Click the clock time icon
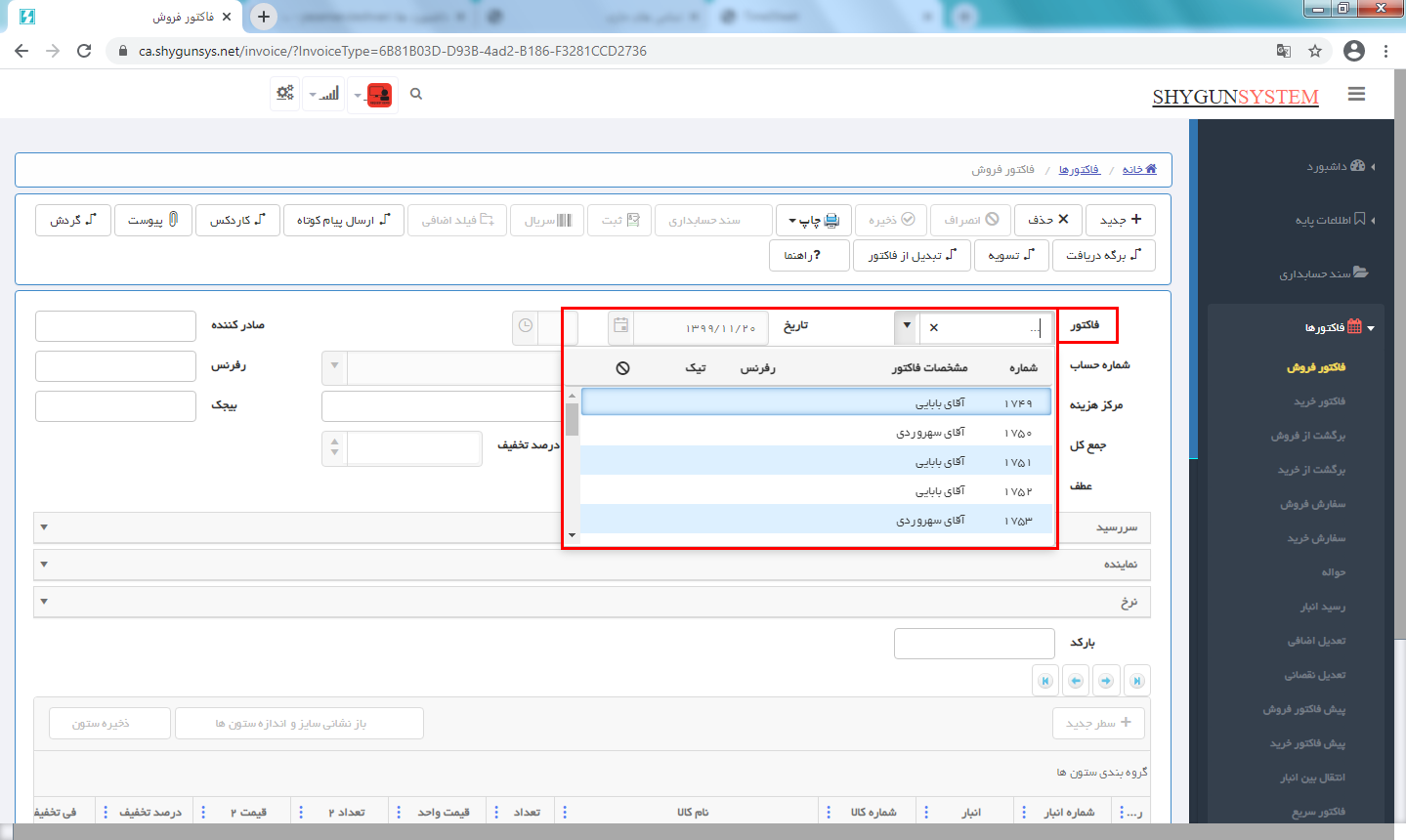The width and height of the screenshot is (1406, 840). (526, 326)
